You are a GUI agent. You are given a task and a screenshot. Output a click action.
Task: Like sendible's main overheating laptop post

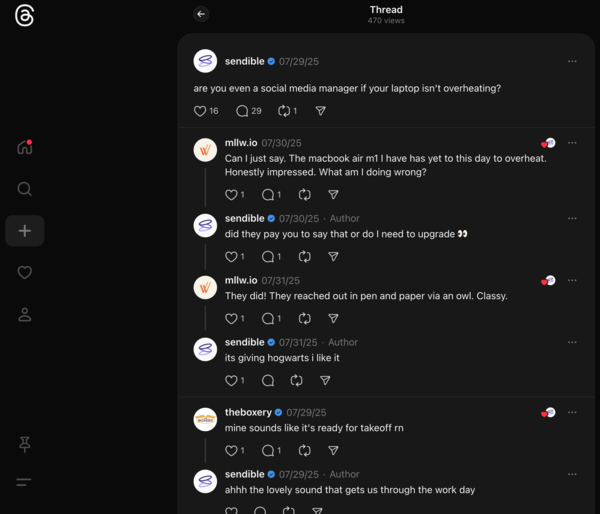pyautogui.click(x=200, y=111)
